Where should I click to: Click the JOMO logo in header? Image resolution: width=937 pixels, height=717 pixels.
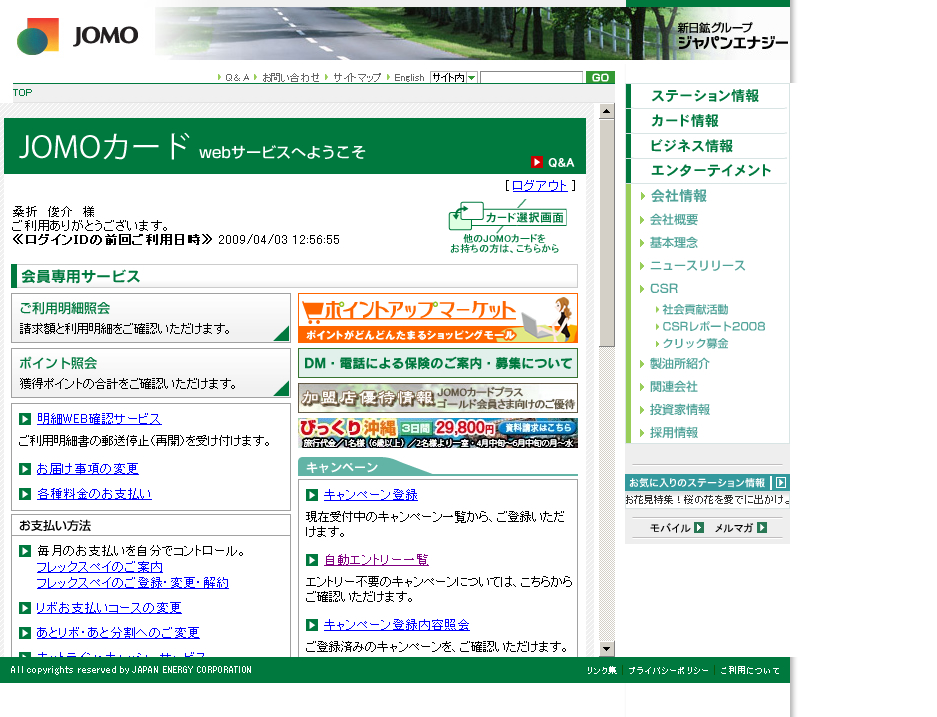77,36
